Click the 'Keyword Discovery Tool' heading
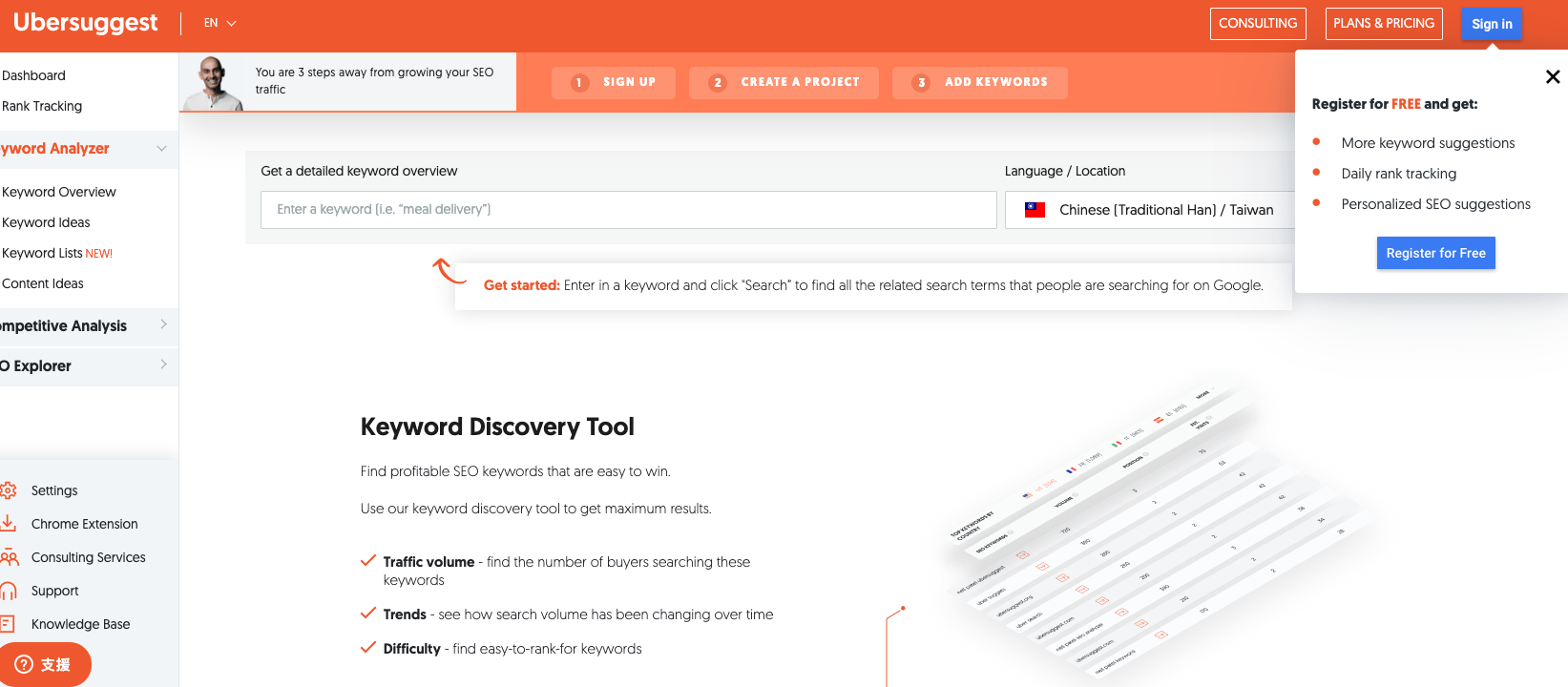The width and height of the screenshot is (1568, 687). pyautogui.click(x=497, y=427)
